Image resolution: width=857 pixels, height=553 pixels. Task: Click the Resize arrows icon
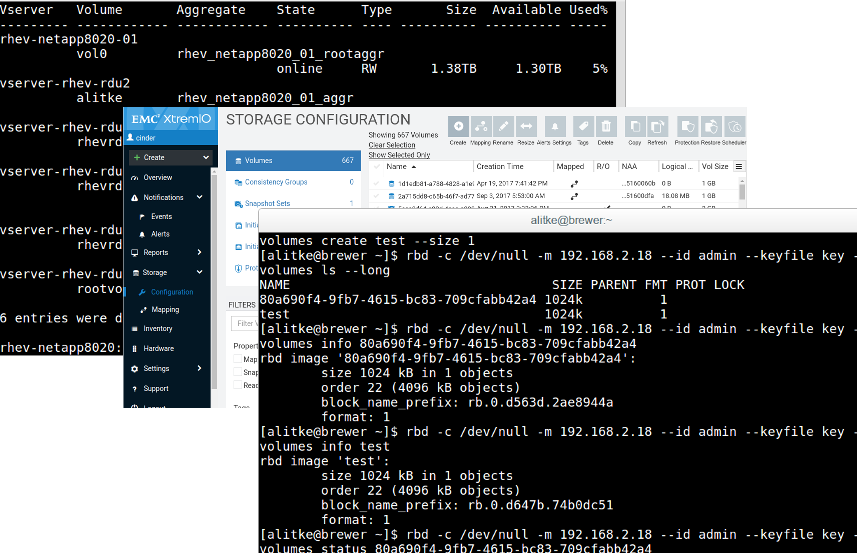[526, 127]
